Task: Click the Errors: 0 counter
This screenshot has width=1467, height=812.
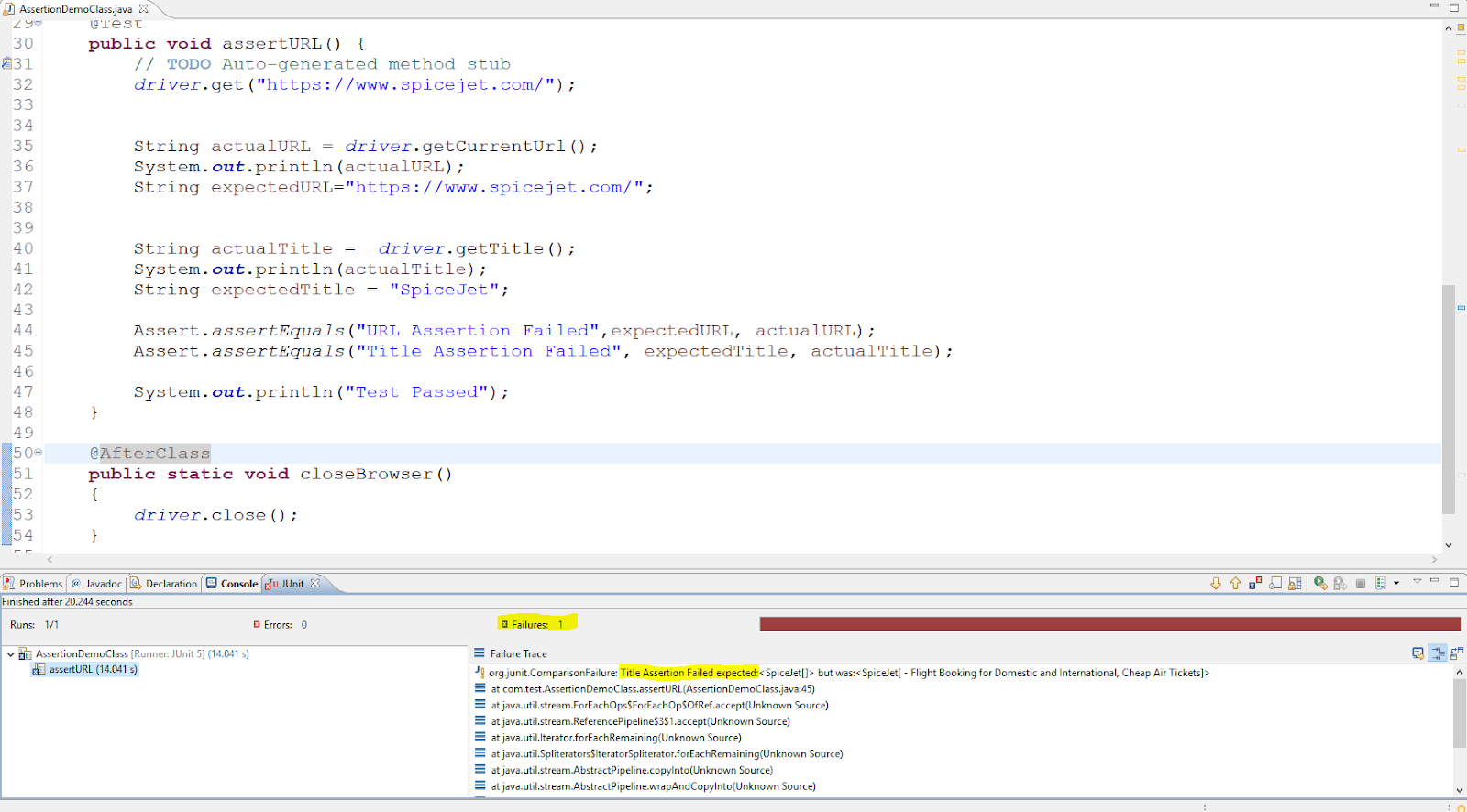Action: (281, 625)
